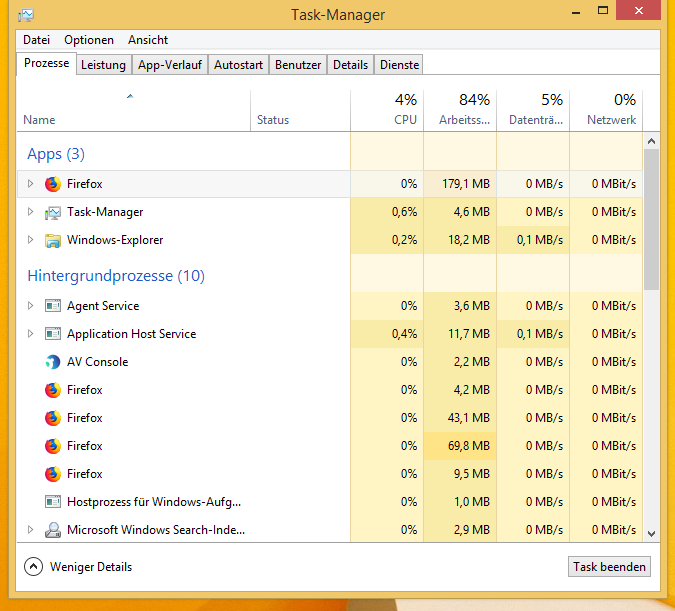The image size is (675, 611).
Task: Click the 179,1 MB memory value
Action: [466, 184]
